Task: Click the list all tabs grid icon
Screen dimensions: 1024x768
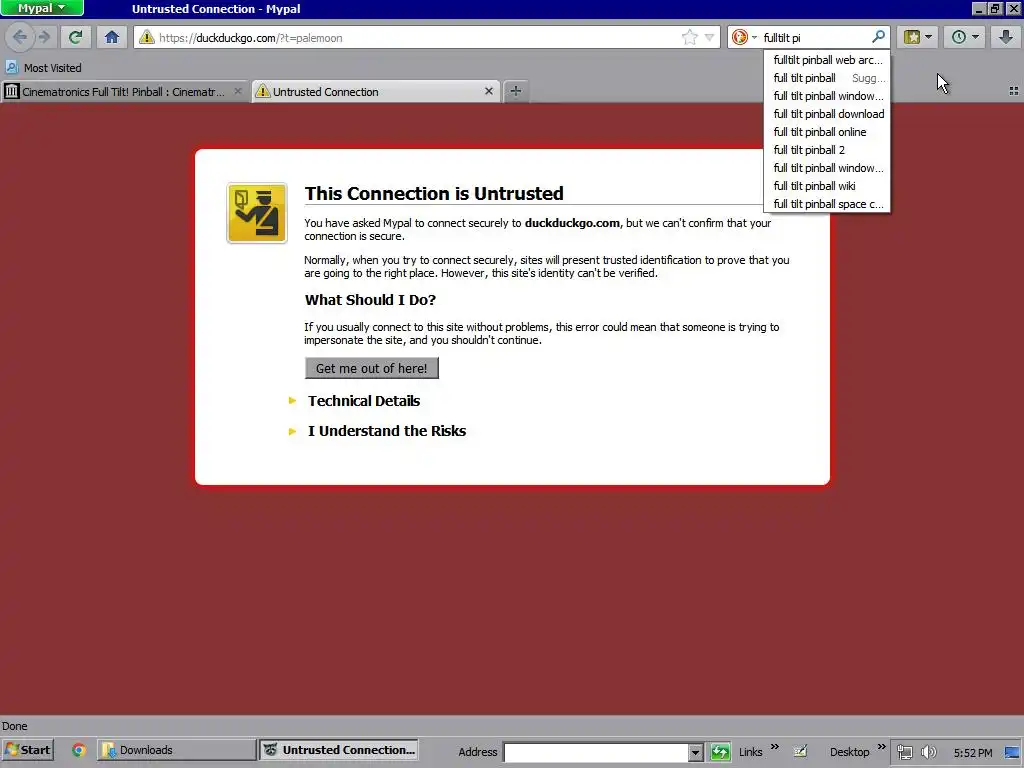Action: 1014,91
